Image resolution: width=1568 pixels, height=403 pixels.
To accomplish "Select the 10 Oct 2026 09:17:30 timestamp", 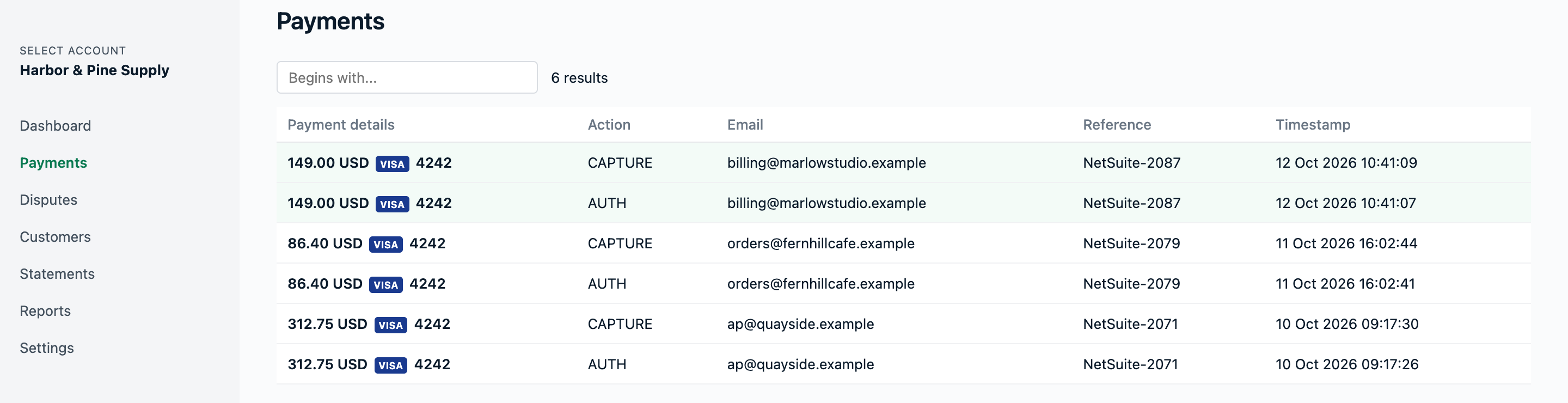I will click(1347, 323).
